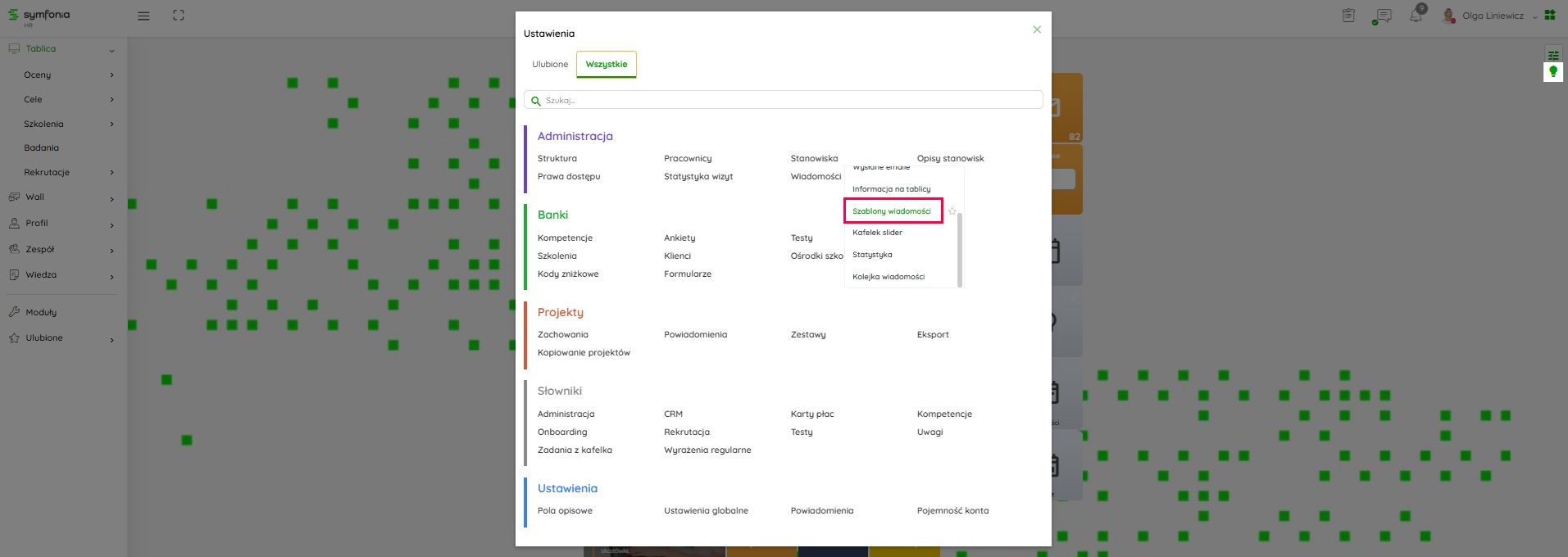Screen dimensions: 1568x557
Task: Open the sliders settings icon
Action: click(1552, 55)
